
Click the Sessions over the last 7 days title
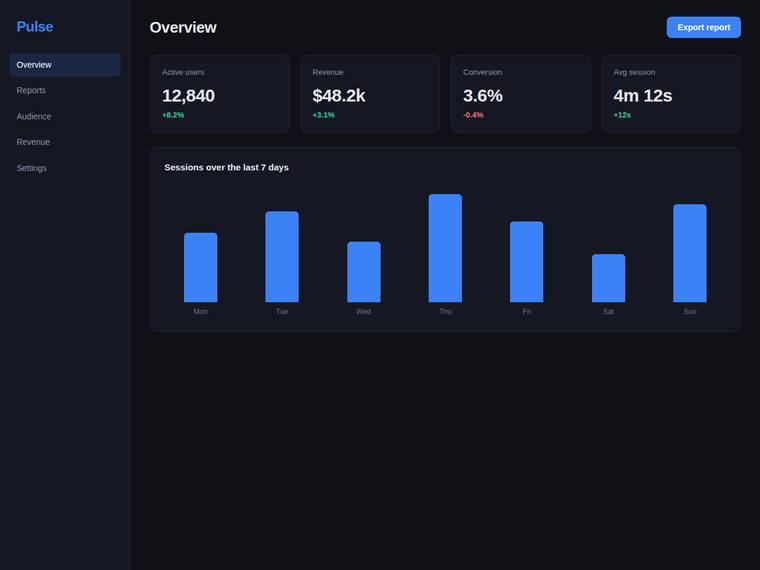click(226, 167)
